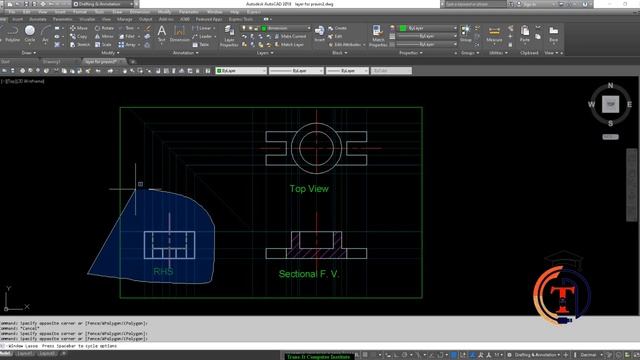Choose the Leader annotation tool

pos(202,36)
